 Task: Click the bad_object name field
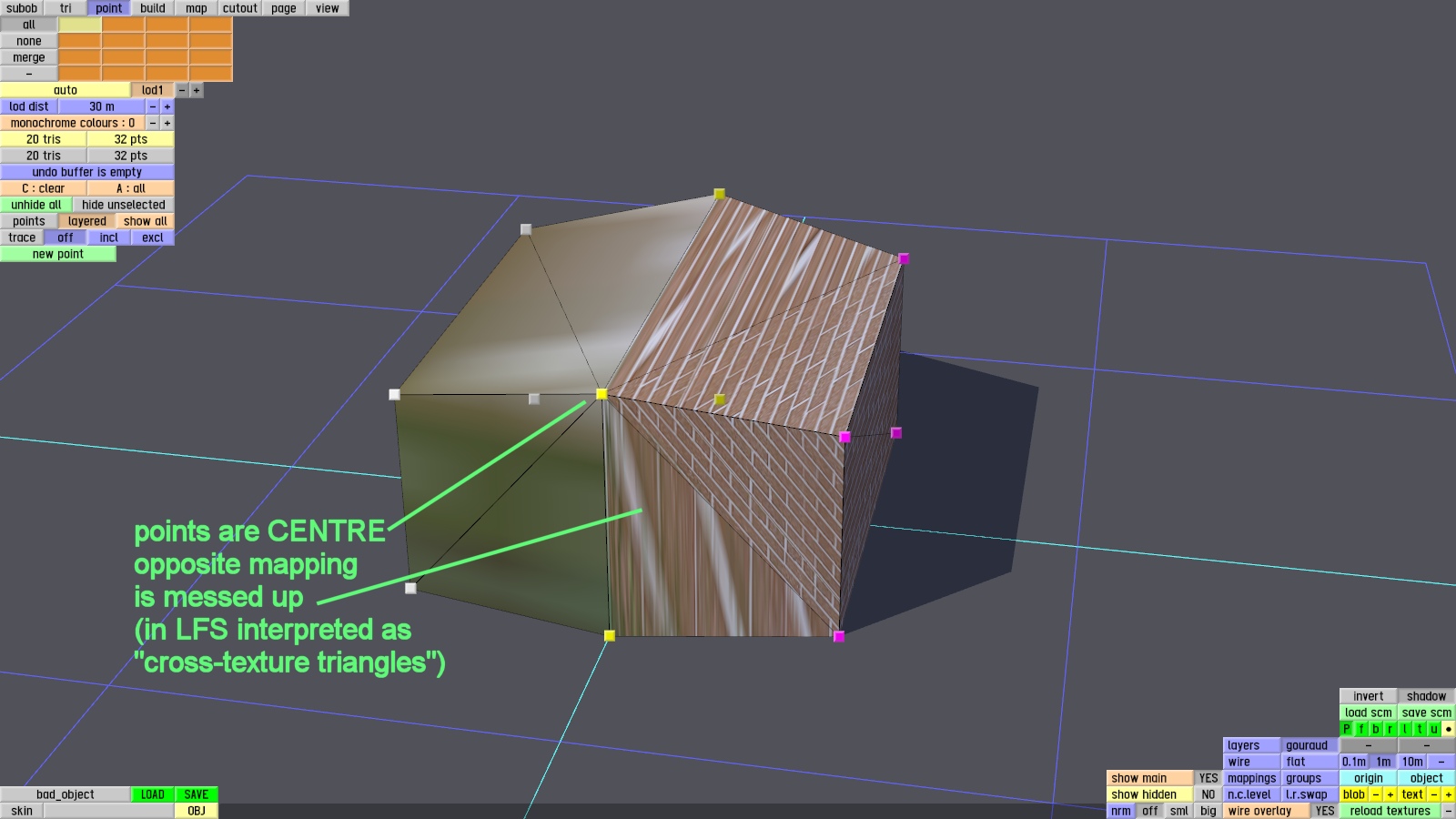point(66,794)
